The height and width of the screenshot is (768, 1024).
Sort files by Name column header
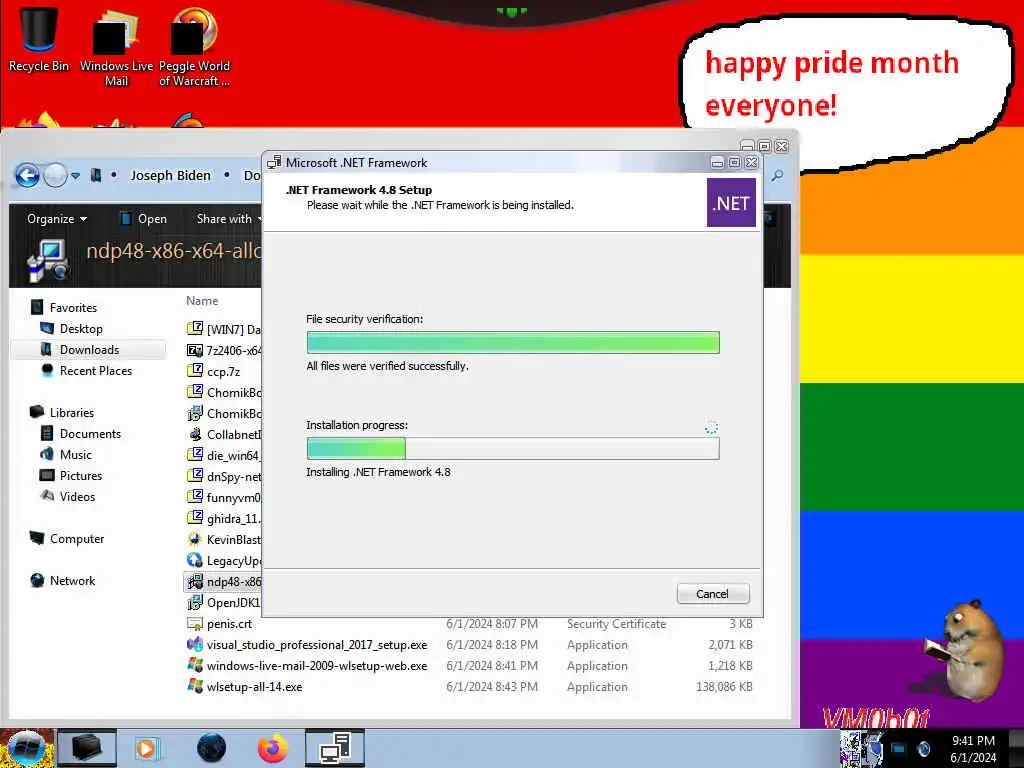(x=202, y=301)
